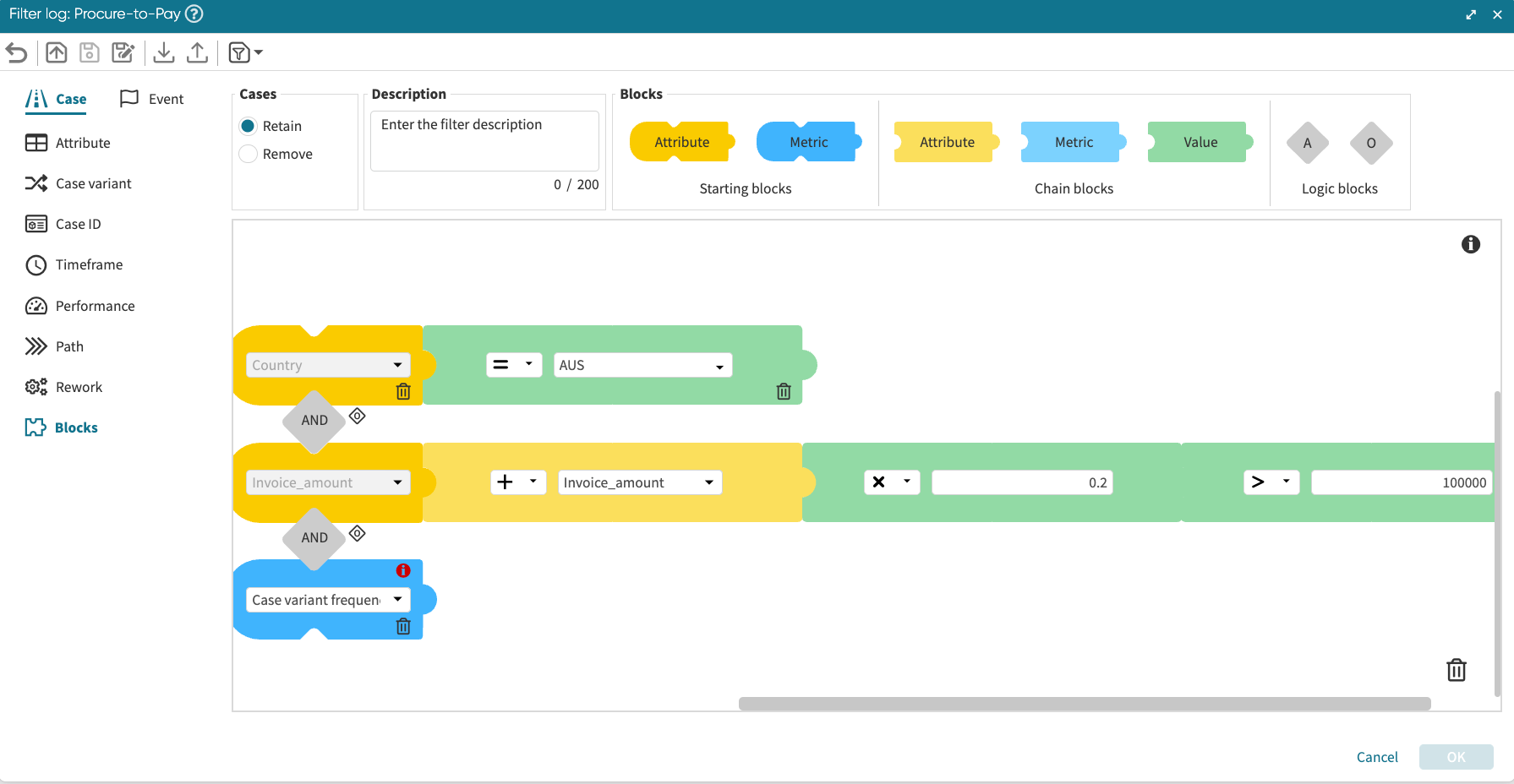Click the large trash bin on canvas
Screen dimensions: 1514x784
point(1456,670)
